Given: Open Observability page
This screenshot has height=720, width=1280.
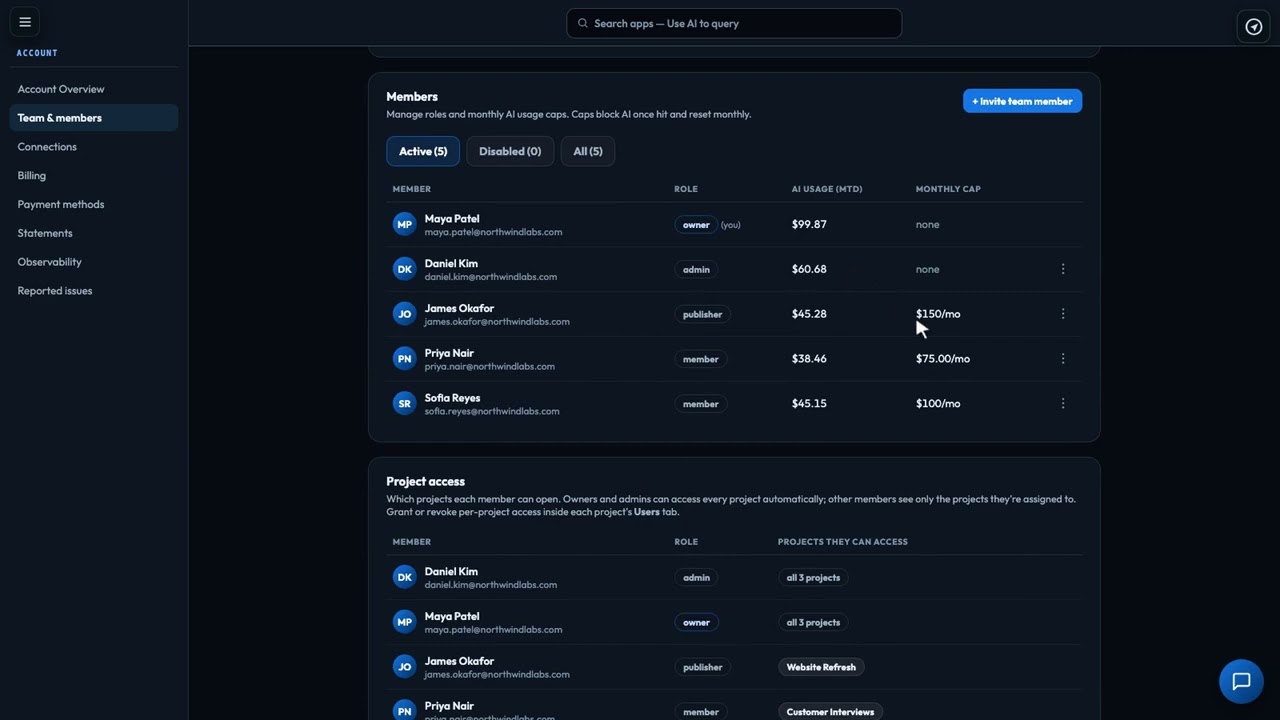Looking at the screenshot, I should (94, 262).
